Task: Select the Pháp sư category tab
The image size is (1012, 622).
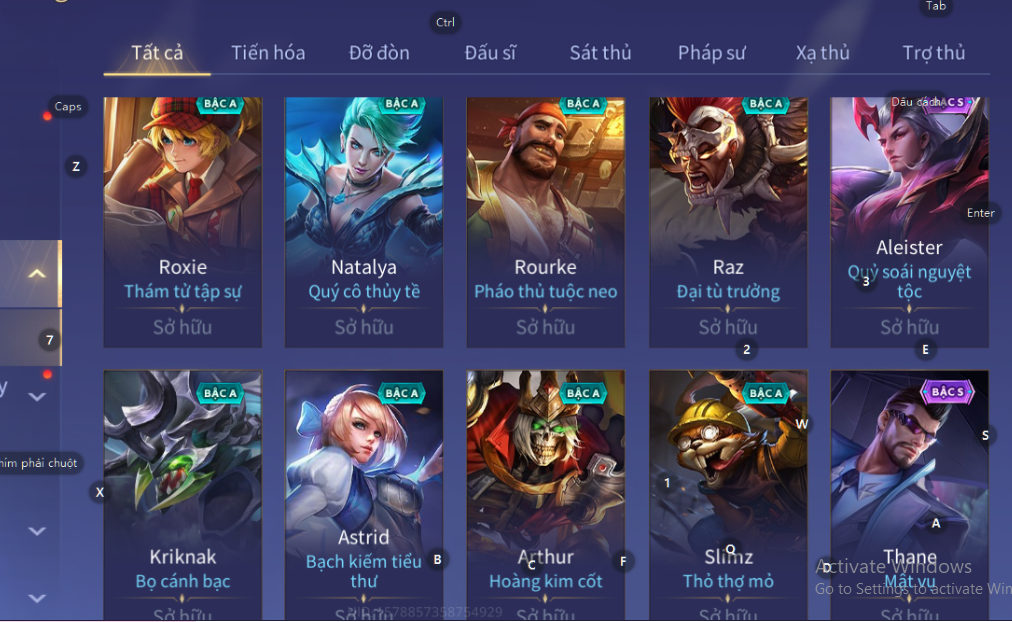Action: tap(711, 53)
